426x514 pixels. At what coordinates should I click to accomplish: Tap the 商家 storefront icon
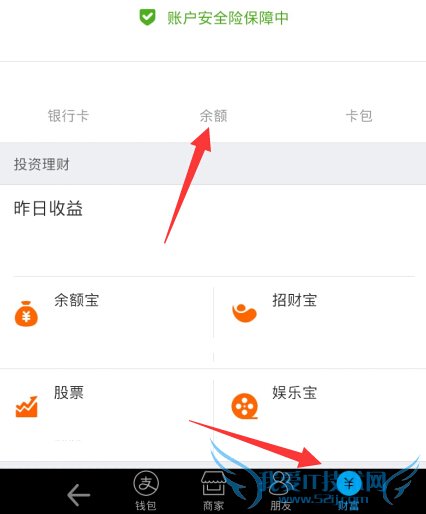point(213,484)
